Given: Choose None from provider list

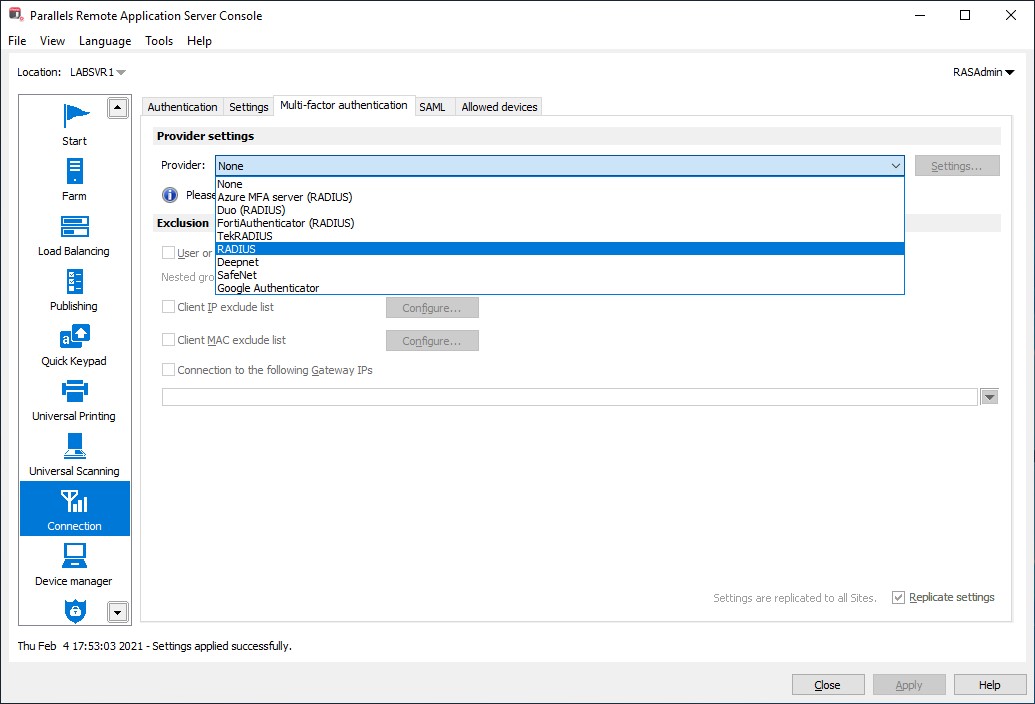Looking at the screenshot, I should (560, 184).
